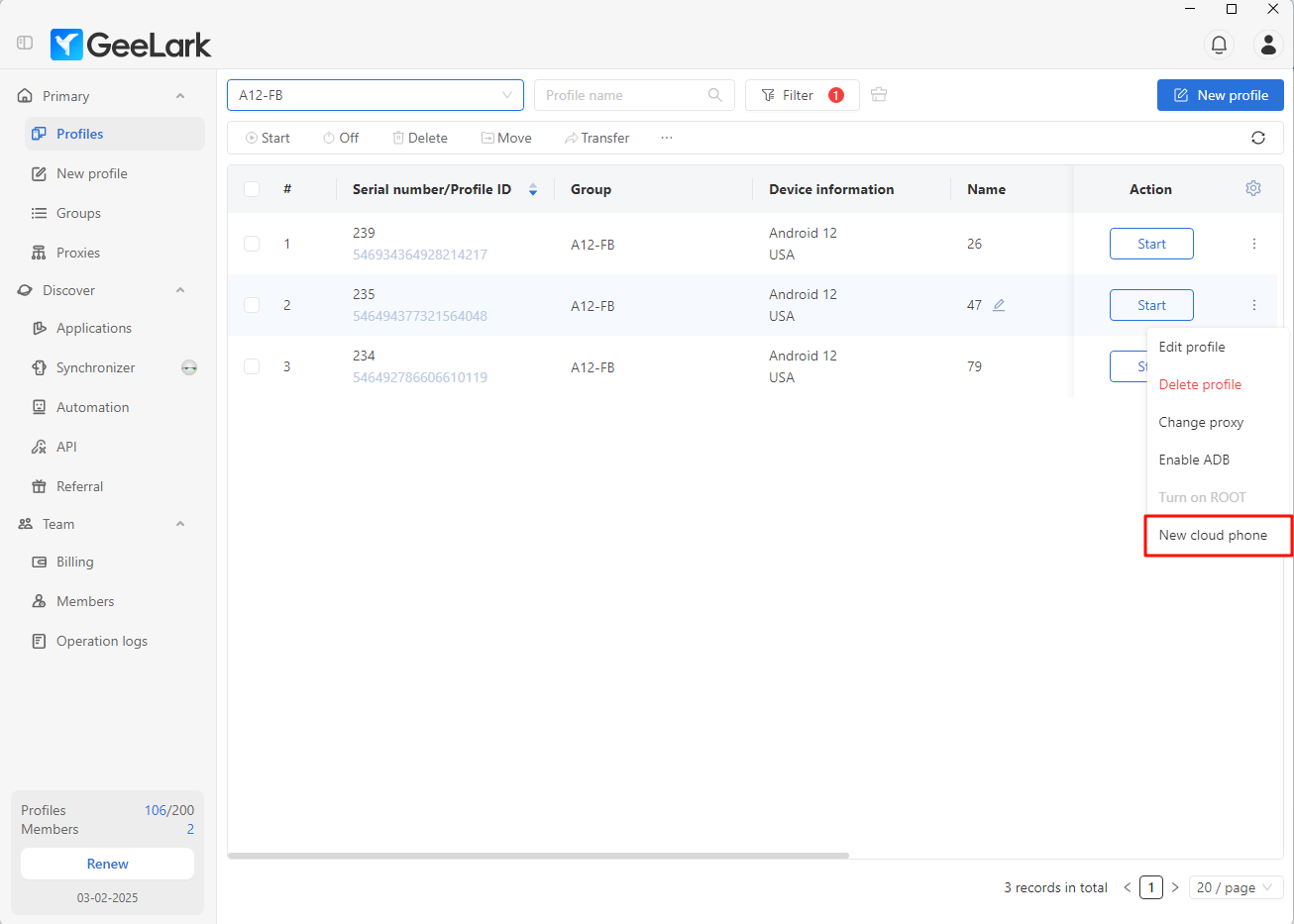Start the profile 235
Image resolution: width=1294 pixels, height=924 pixels.
(1151, 305)
